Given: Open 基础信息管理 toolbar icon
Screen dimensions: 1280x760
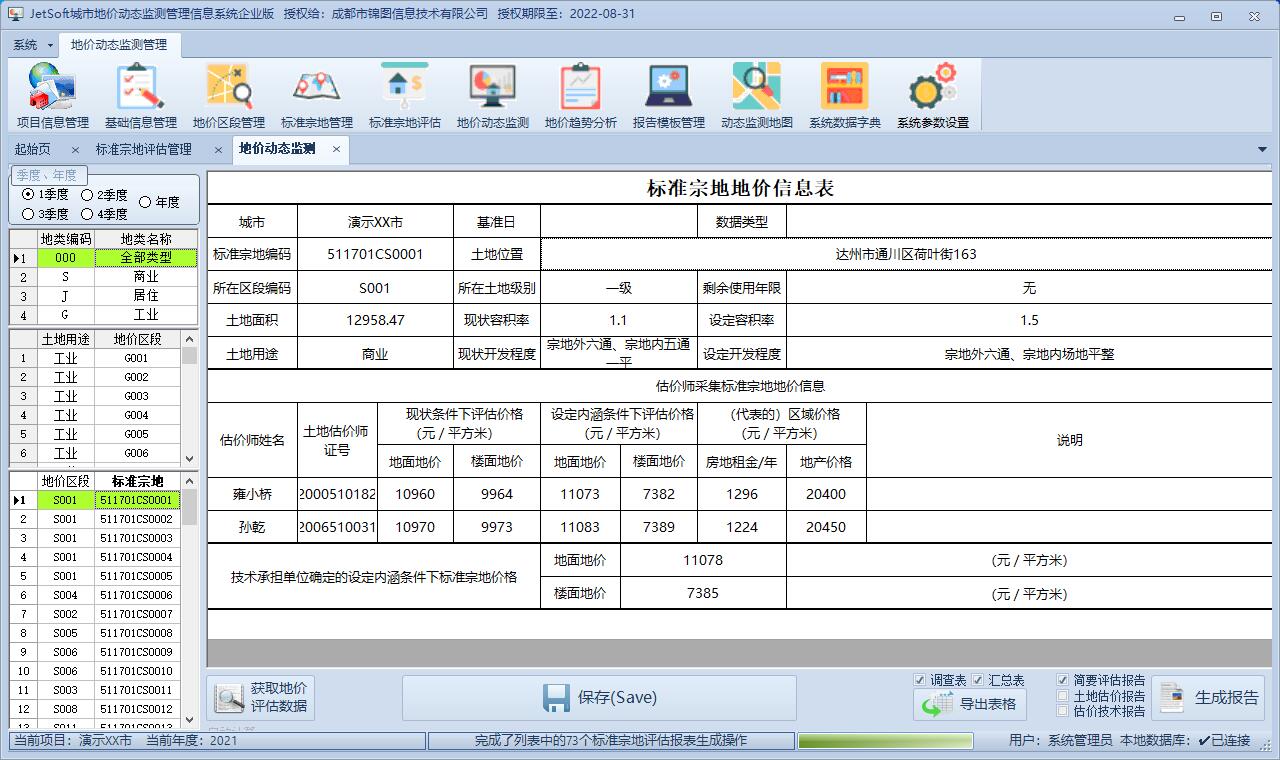Looking at the screenshot, I should 141,96.
